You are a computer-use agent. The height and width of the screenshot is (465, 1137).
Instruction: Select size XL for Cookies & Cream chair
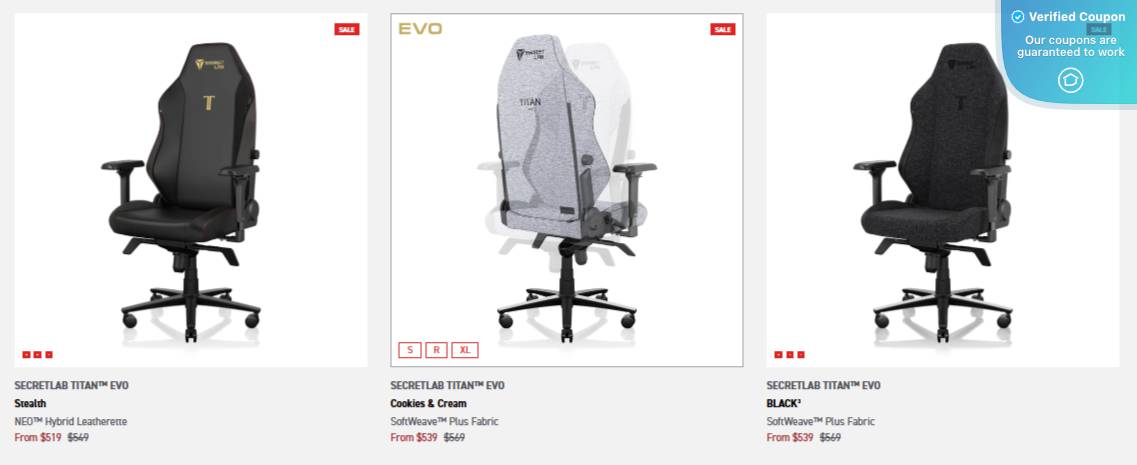pos(465,350)
